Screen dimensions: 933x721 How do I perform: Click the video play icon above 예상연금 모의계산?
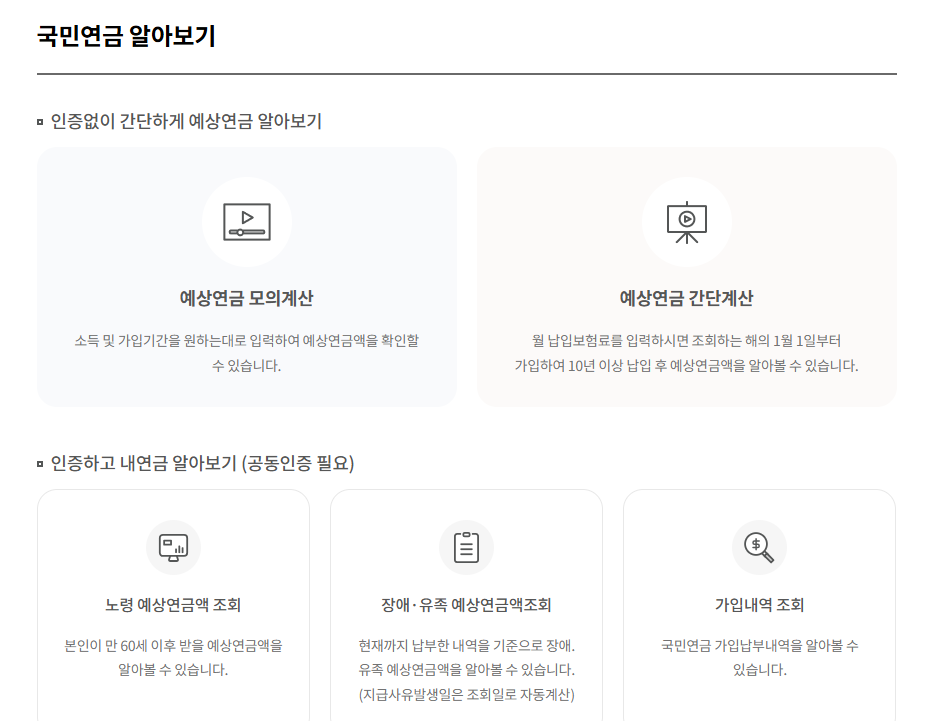pyautogui.click(x=247, y=222)
